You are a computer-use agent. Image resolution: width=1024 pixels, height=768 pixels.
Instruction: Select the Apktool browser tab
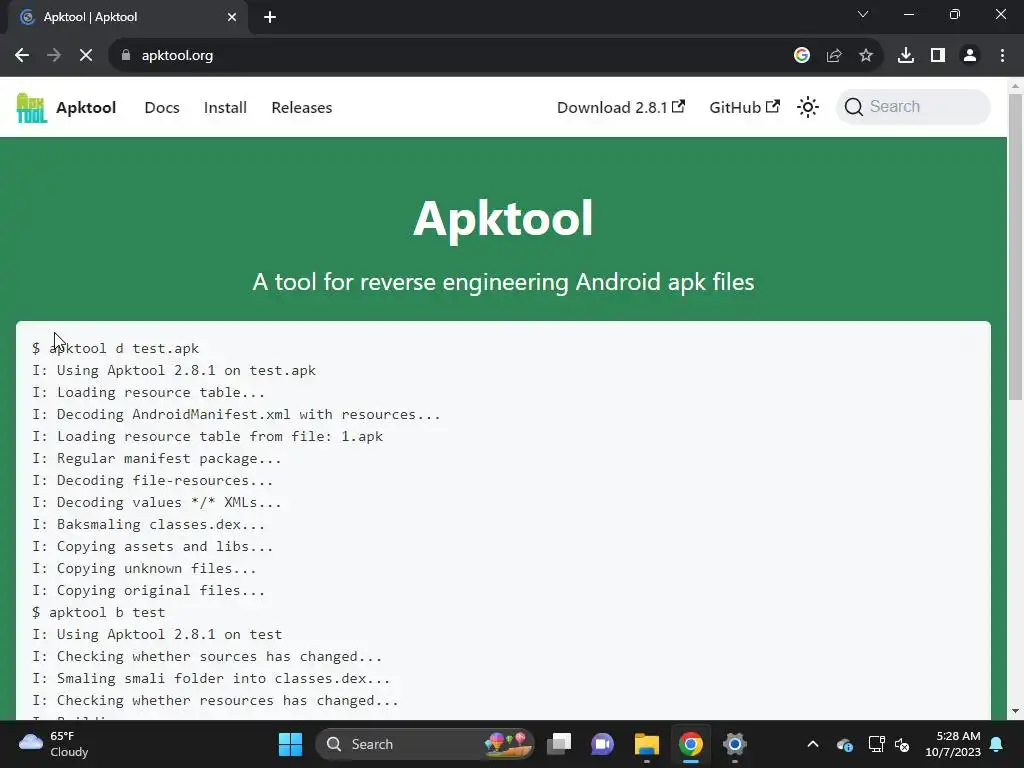point(127,17)
